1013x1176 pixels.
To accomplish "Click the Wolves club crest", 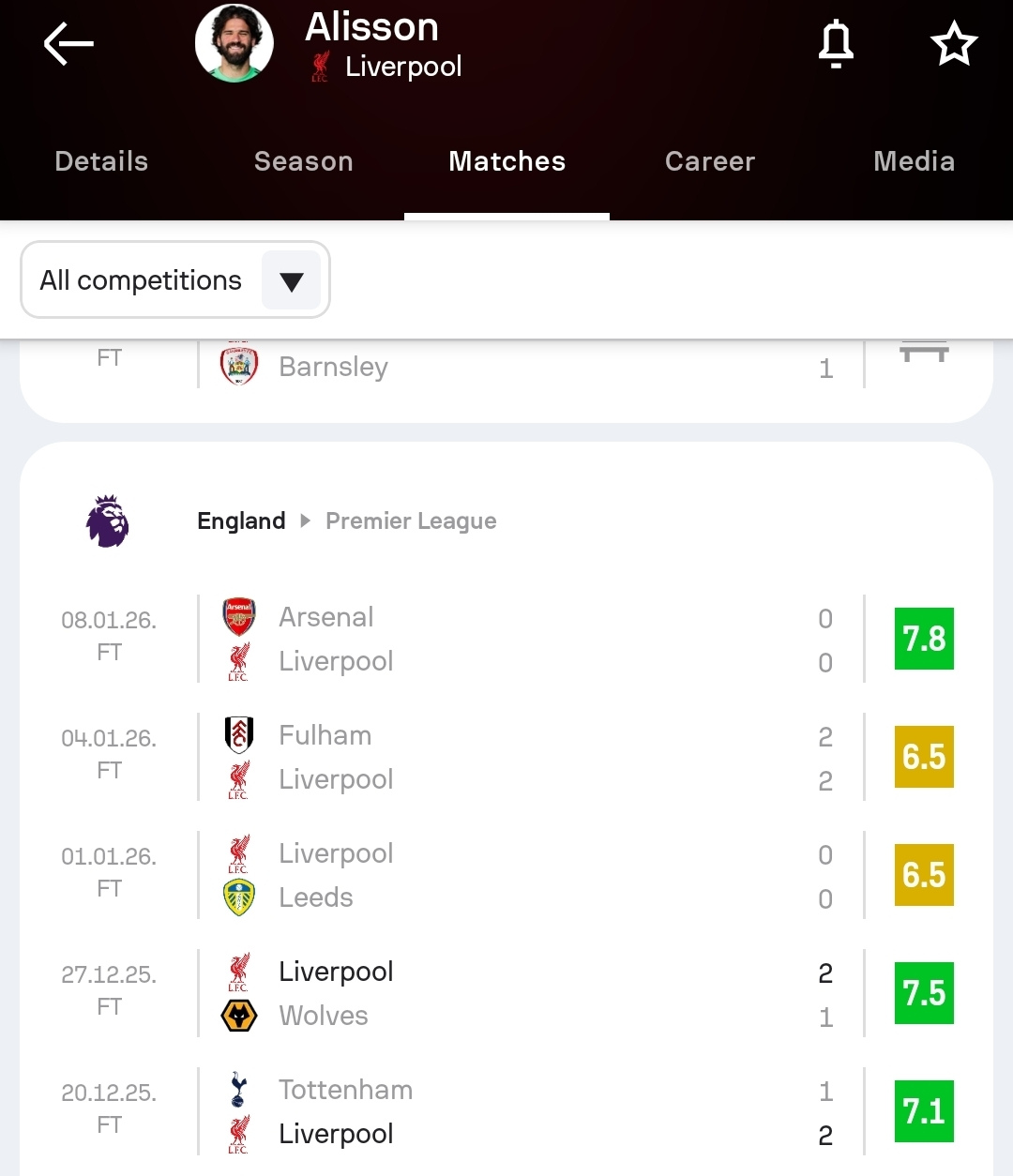I will click(239, 1016).
